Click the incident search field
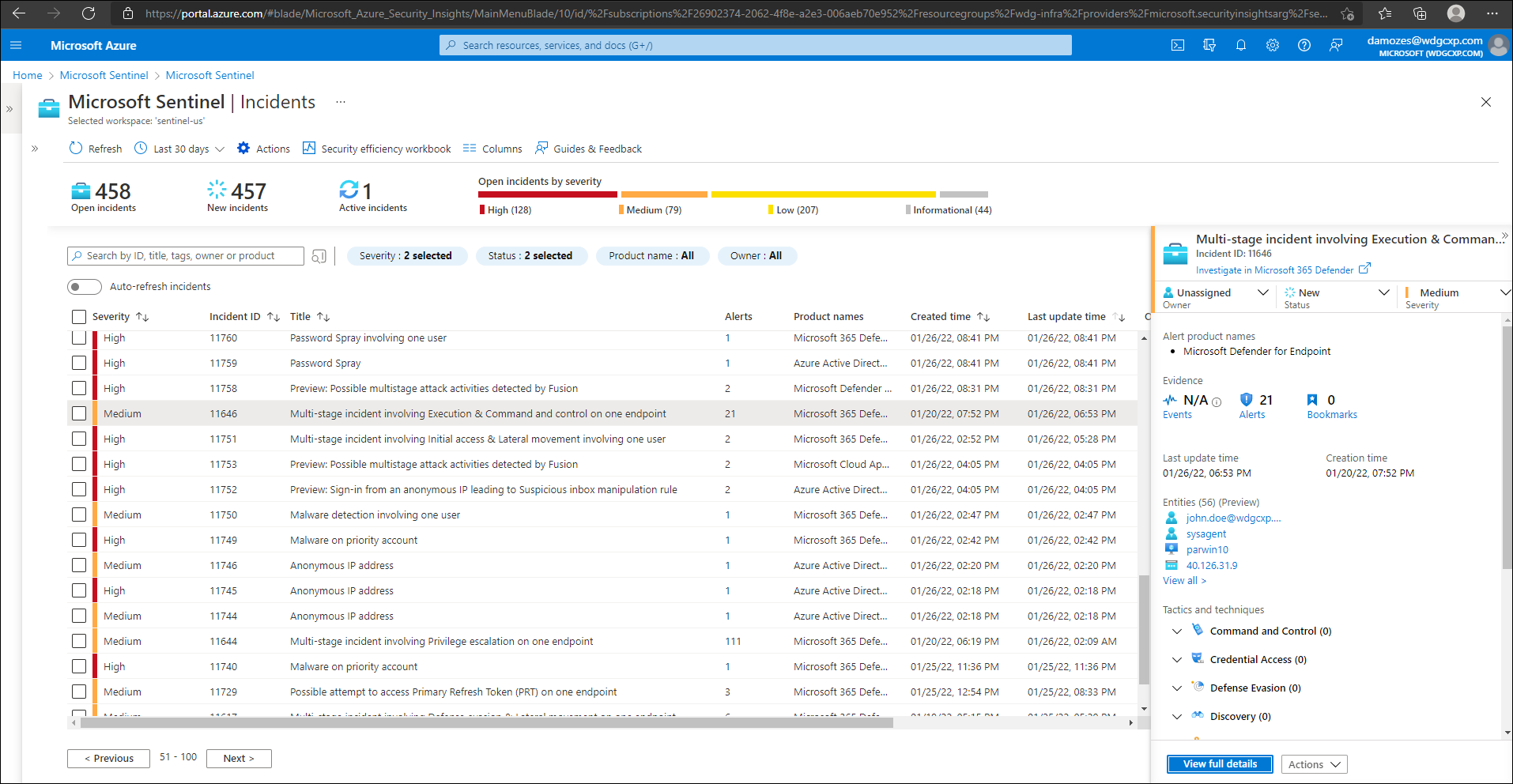The width and height of the screenshot is (1513, 784). (x=186, y=256)
